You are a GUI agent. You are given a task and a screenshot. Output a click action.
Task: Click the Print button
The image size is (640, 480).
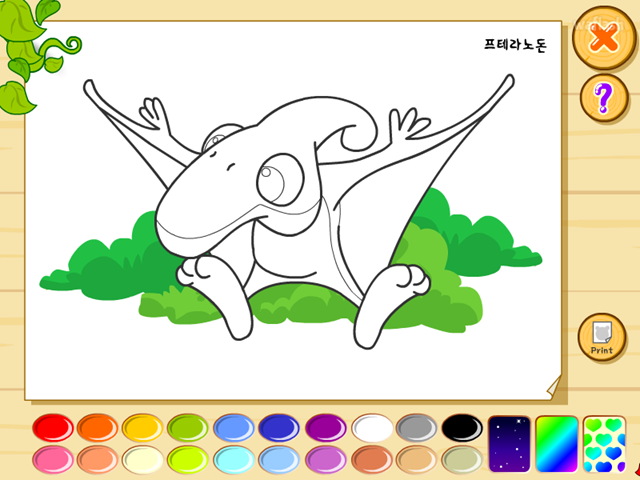click(602, 337)
